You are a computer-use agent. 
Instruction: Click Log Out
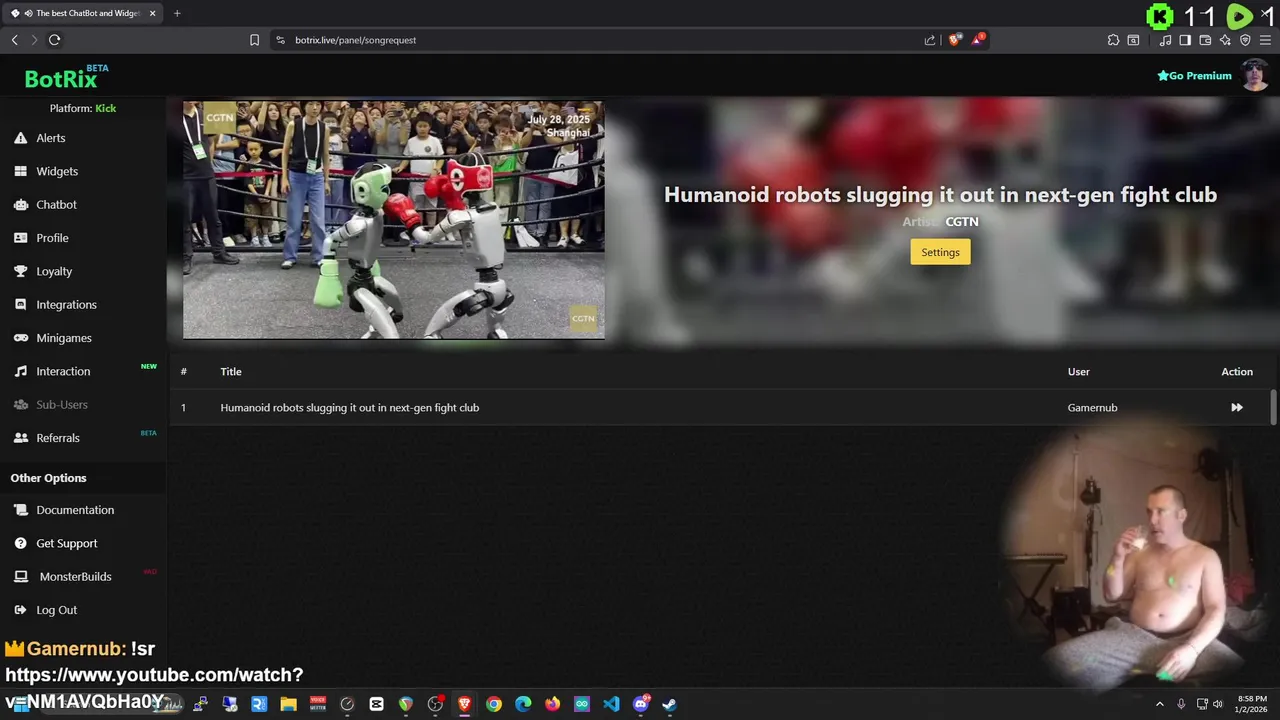tap(56, 610)
